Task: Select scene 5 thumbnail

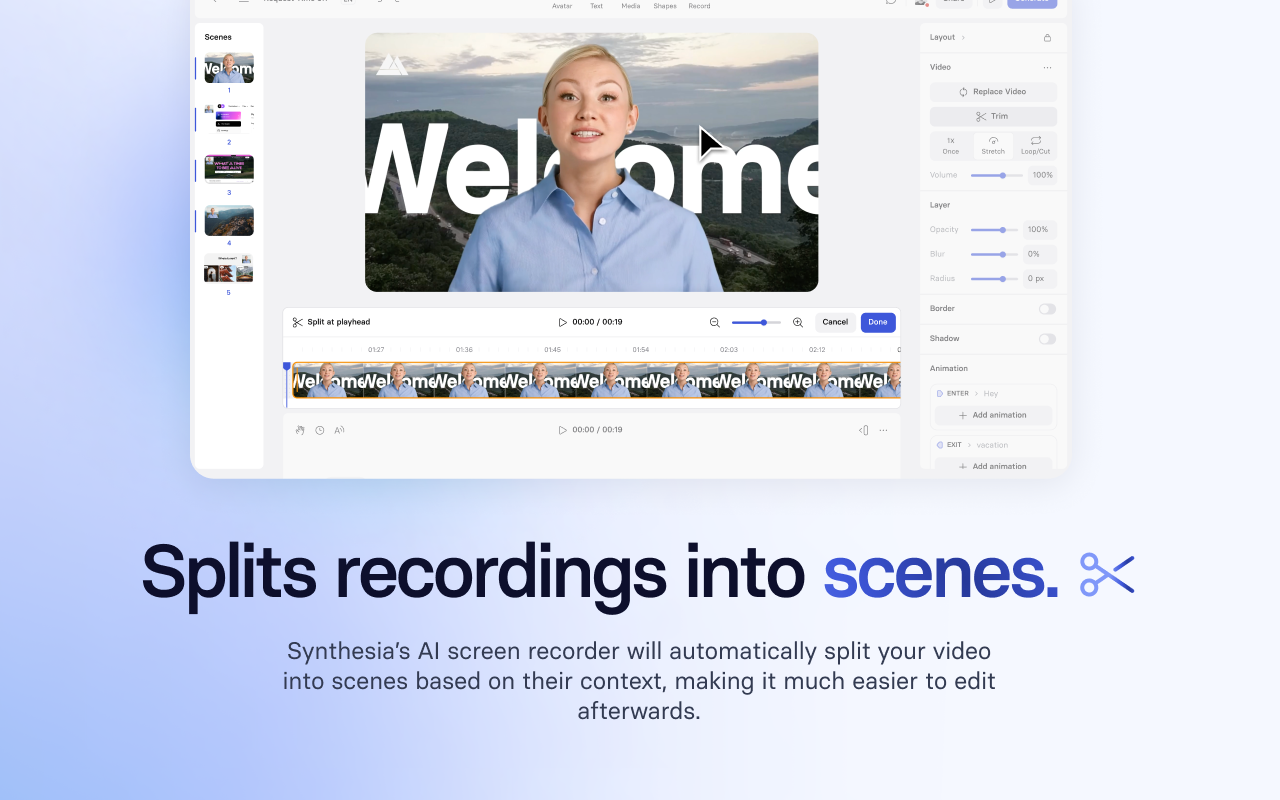Action: 229,269
